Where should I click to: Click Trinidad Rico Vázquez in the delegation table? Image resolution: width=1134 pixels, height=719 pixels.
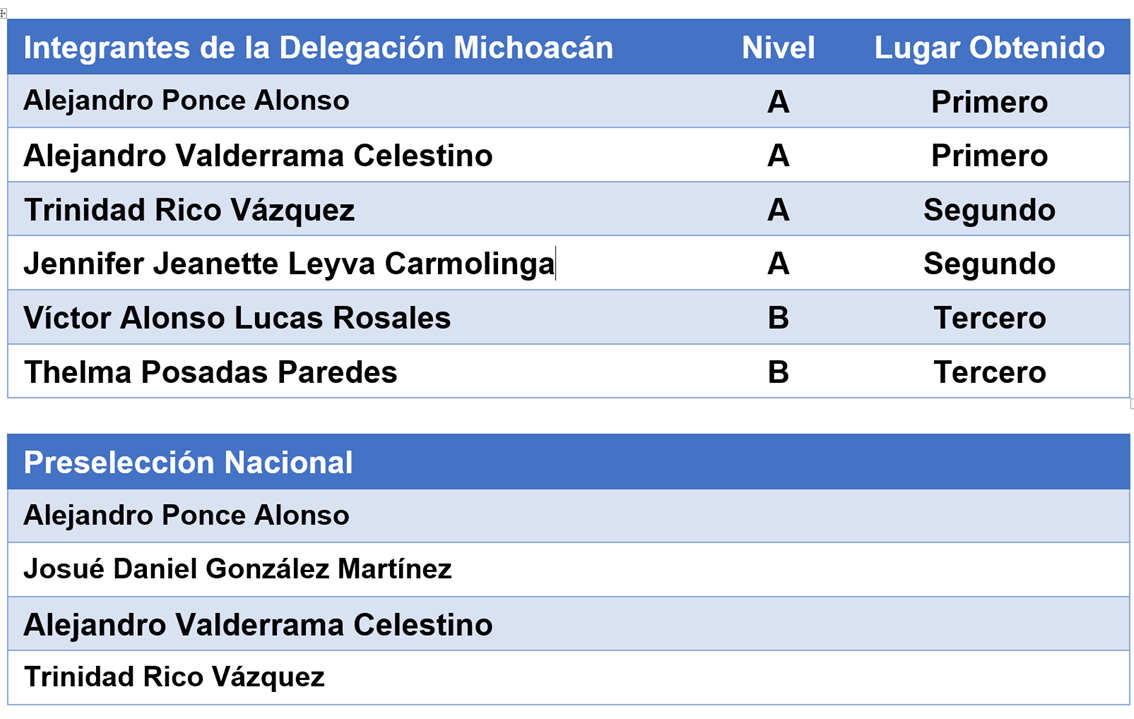(189, 210)
